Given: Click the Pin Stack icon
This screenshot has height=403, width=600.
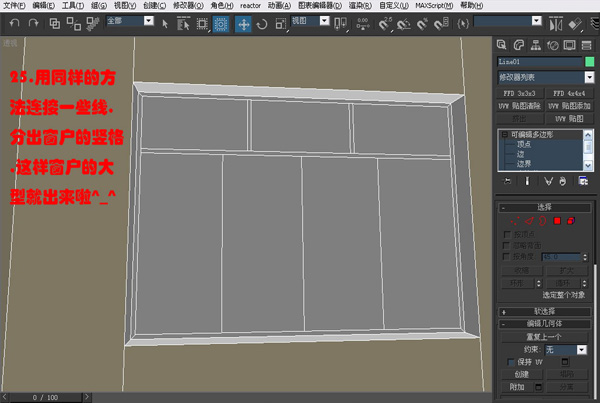Looking at the screenshot, I should tap(507, 181).
